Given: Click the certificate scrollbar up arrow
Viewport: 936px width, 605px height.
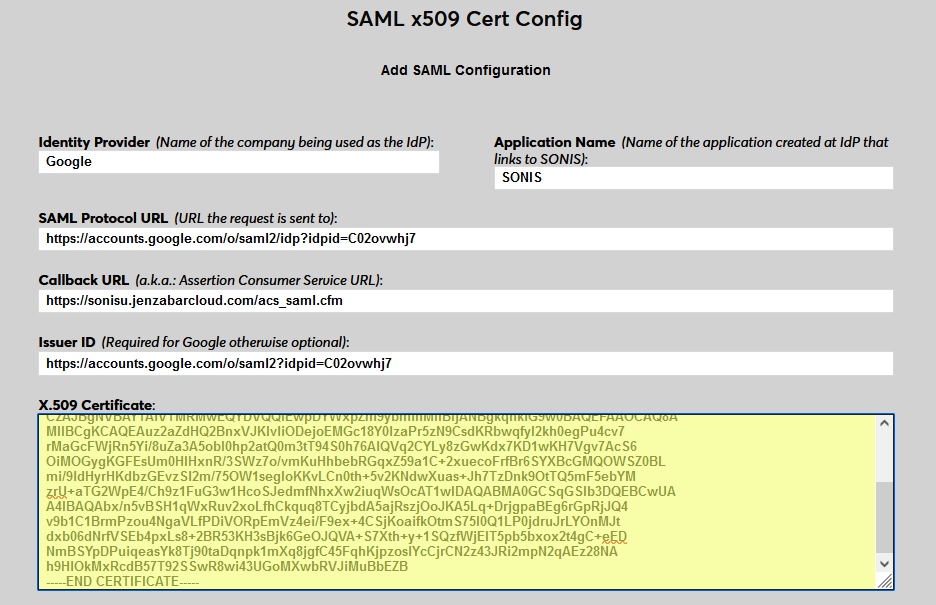Looking at the screenshot, I should 884,424.
